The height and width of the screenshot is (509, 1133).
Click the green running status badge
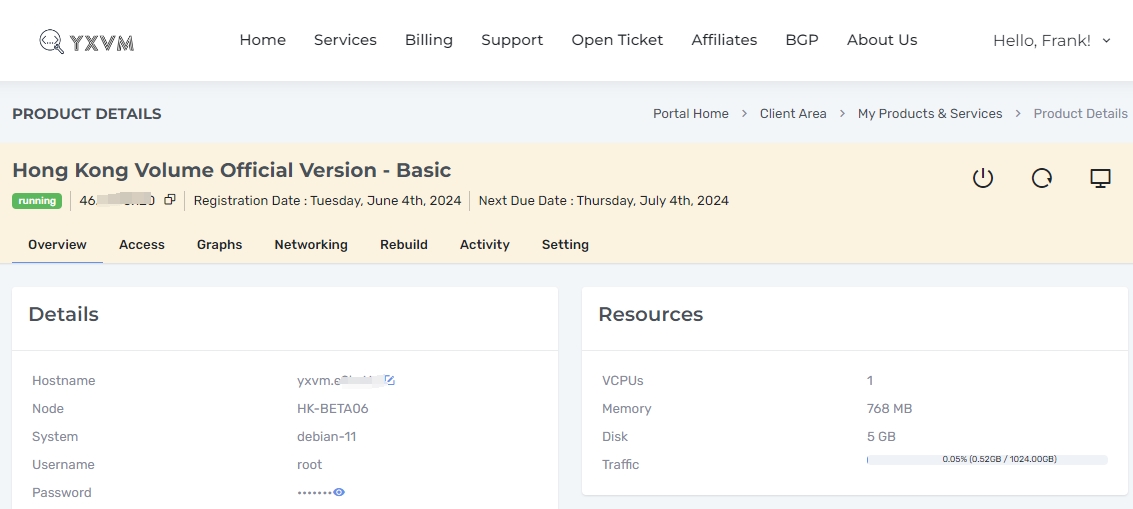tap(37, 200)
